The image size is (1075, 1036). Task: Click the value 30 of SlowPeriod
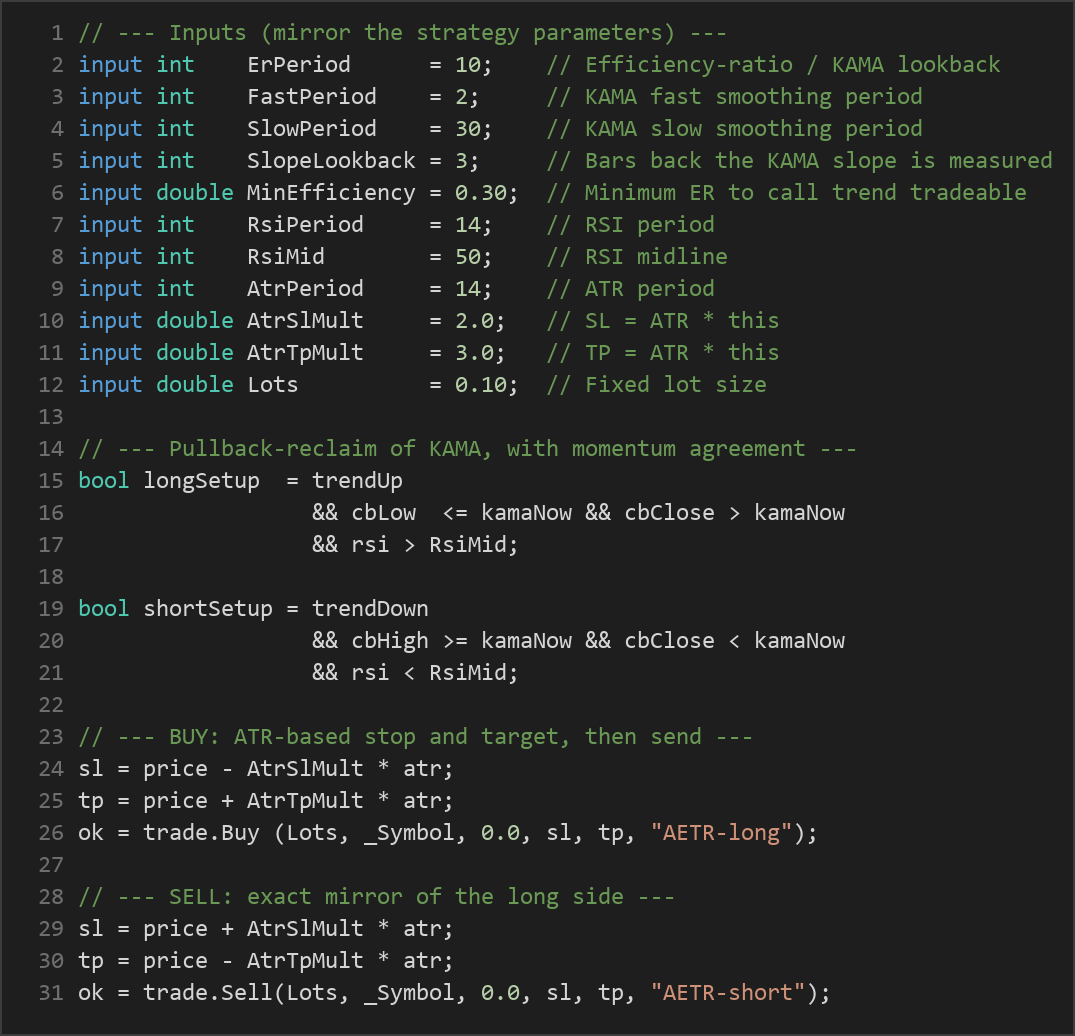(468, 129)
